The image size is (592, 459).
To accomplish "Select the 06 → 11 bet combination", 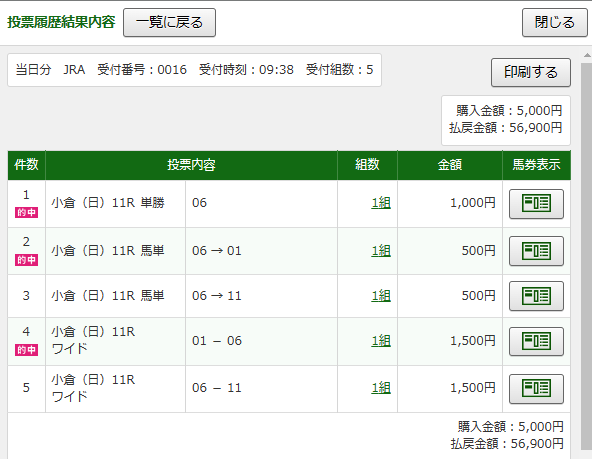I will pos(217,296).
